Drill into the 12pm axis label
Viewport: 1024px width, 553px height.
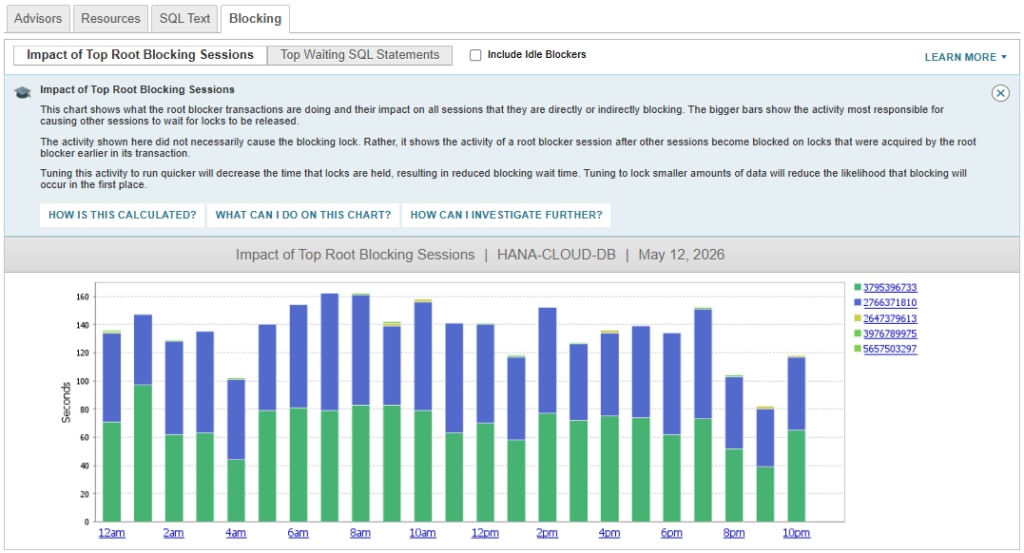pyautogui.click(x=485, y=533)
